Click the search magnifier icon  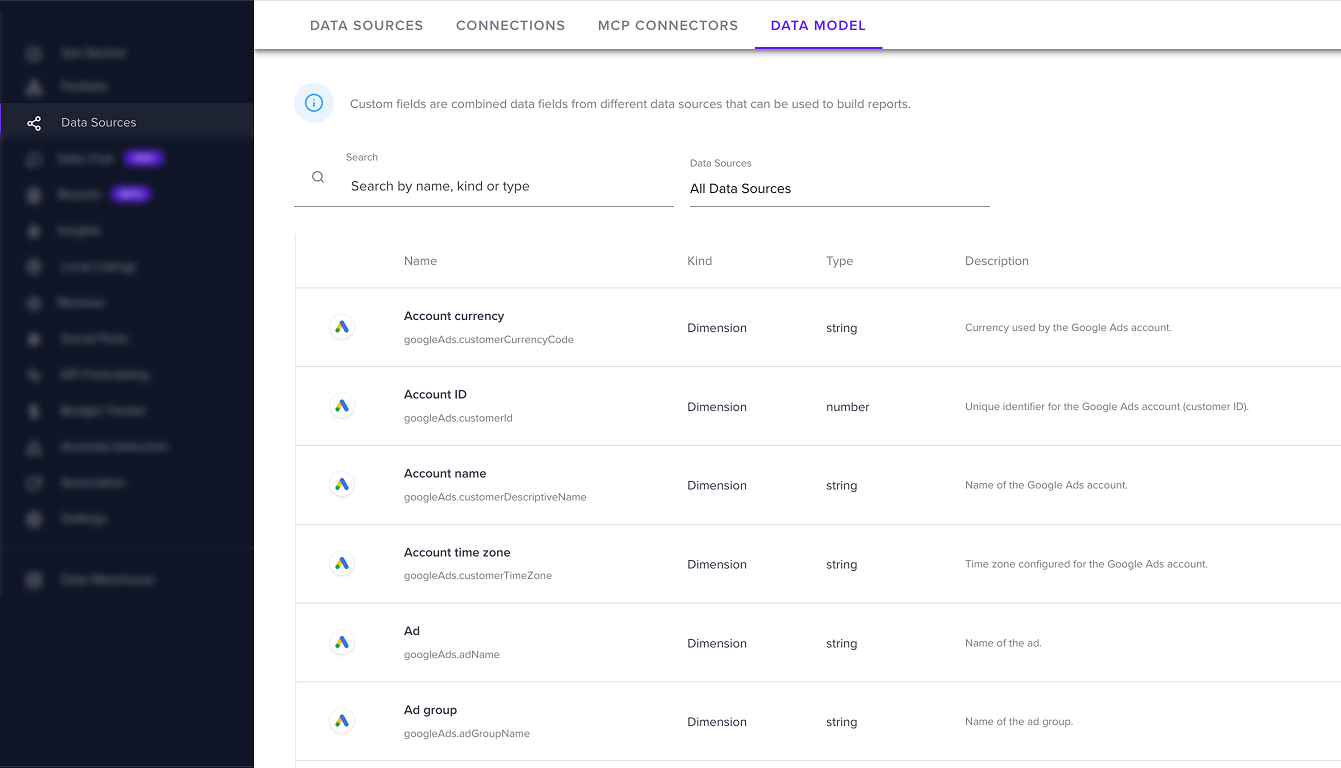(x=318, y=177)
